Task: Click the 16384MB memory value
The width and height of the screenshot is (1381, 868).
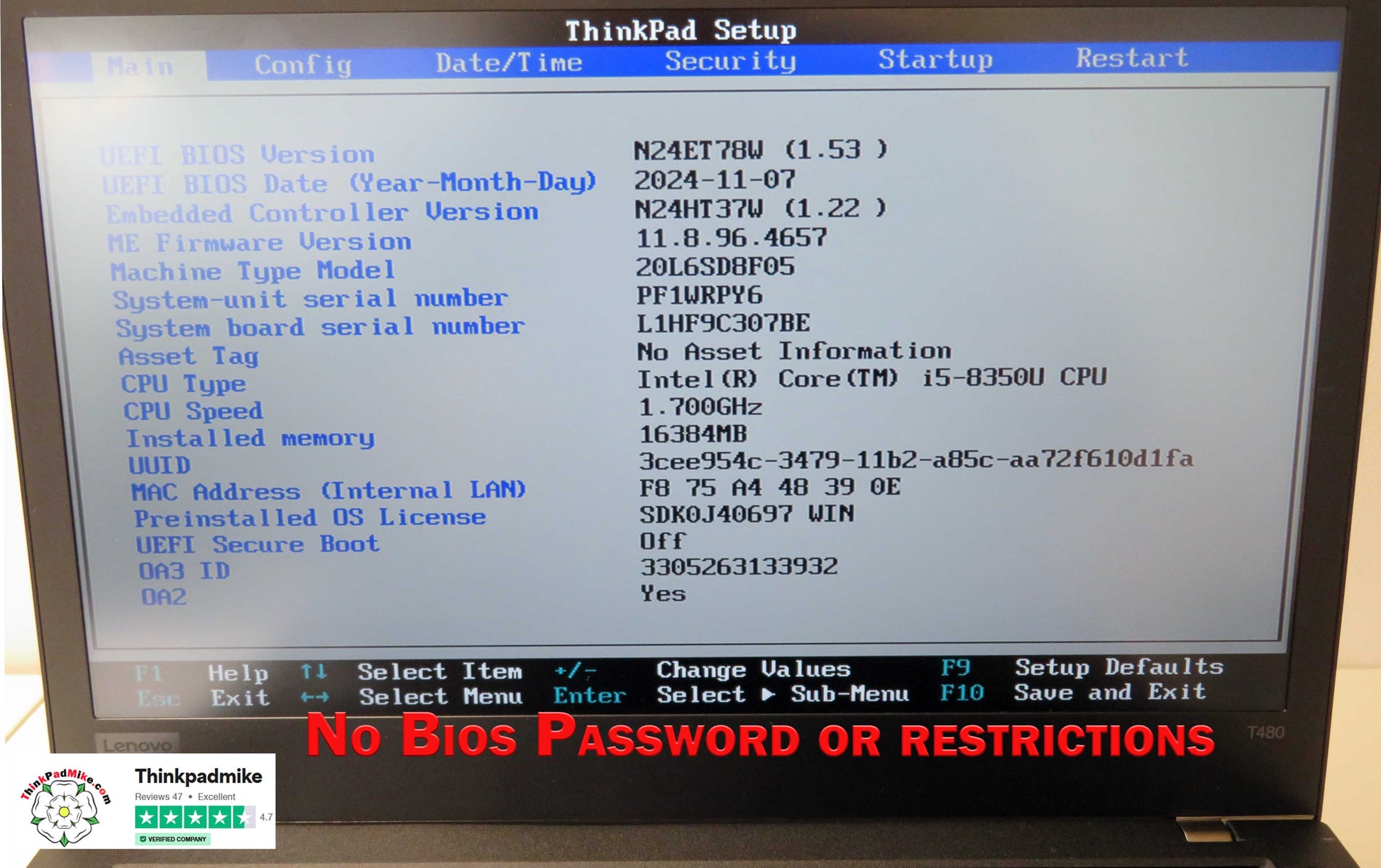Action: pos(693,434)
